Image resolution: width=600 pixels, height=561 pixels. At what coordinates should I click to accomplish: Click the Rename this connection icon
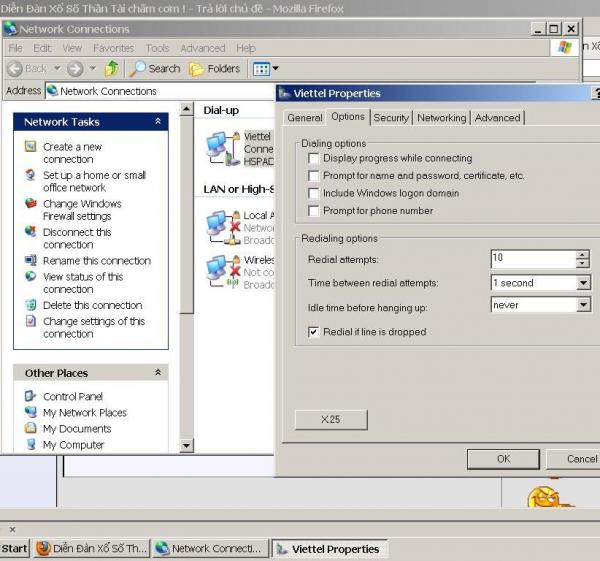(x=31, y=260)
